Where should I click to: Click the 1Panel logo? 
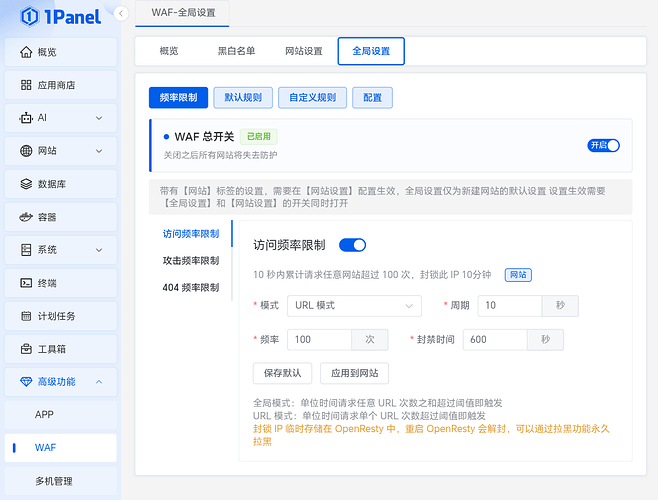[61, 17]
